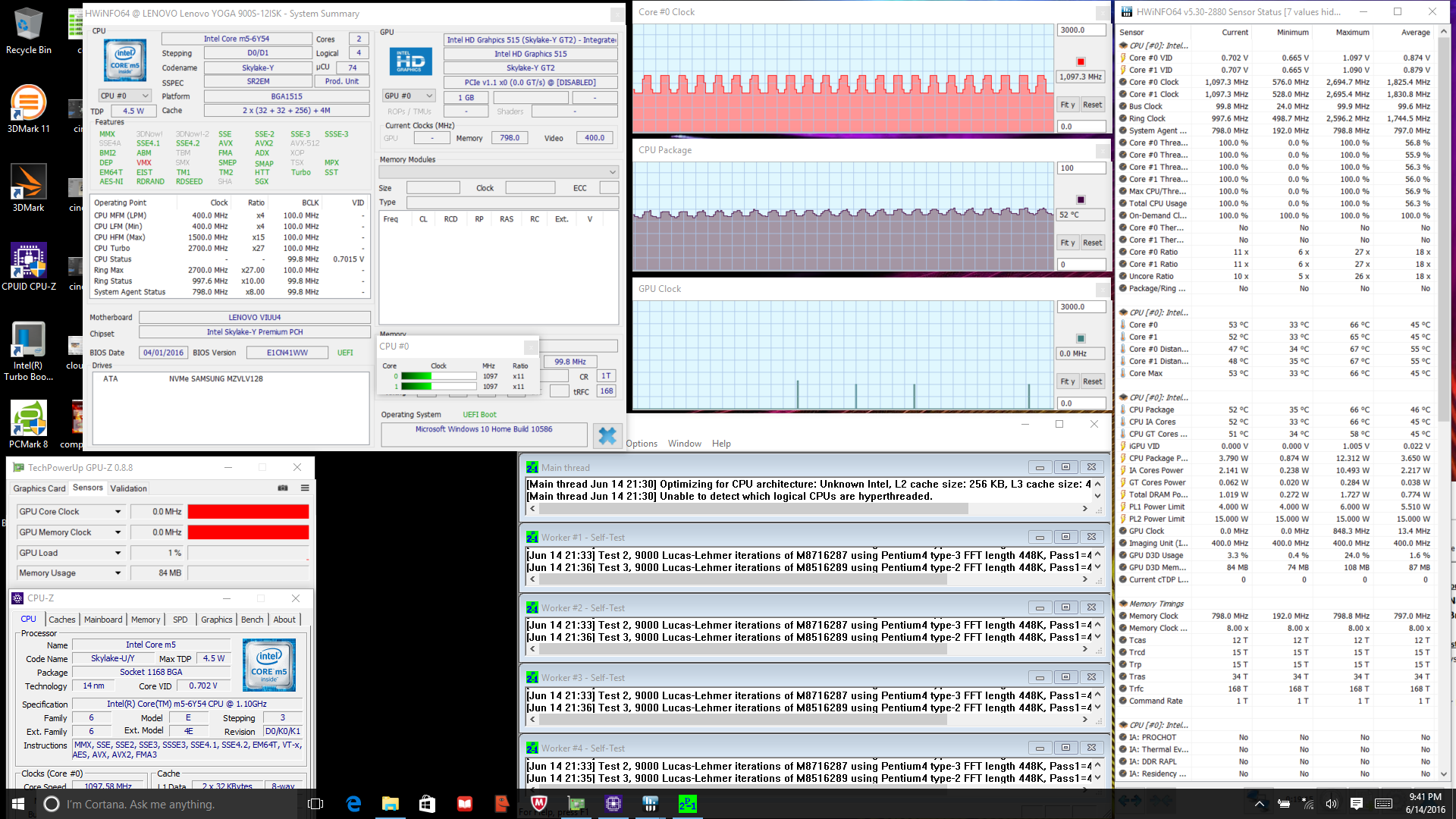Open GPU Memory Clock sensor dropdown
Viewport: 1456px width, 819px height.
[x=118, y=532]
